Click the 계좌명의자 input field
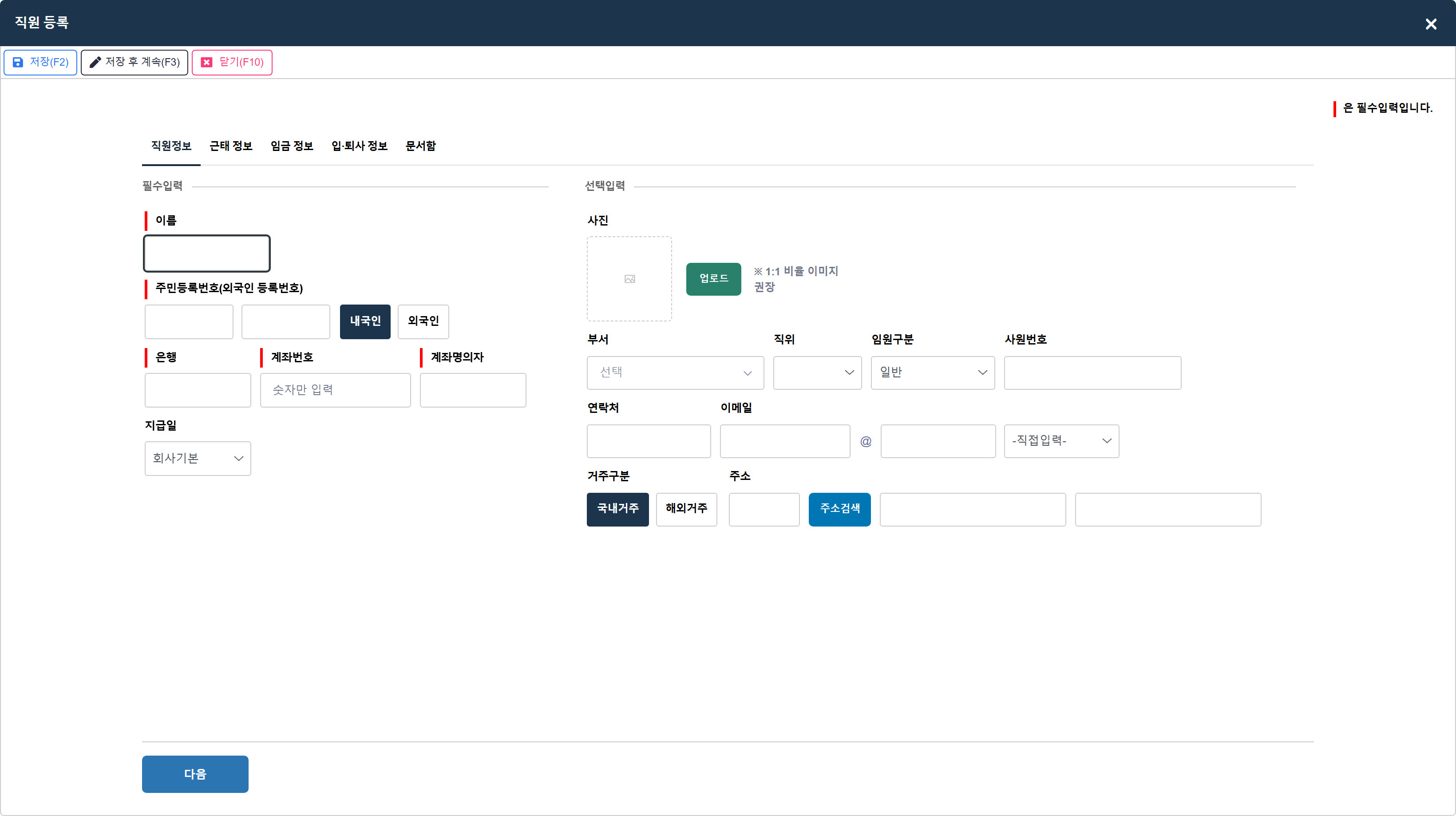 (472, 390)
